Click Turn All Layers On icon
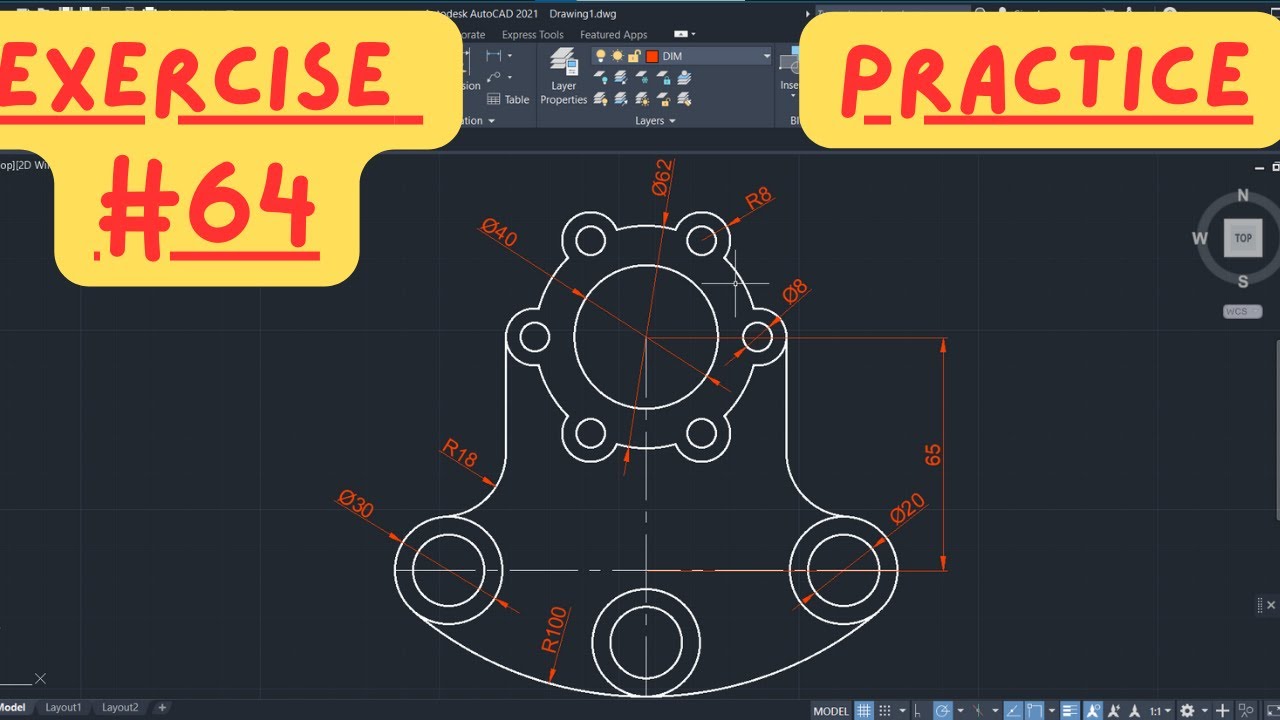The height and width of the screenshot is (720, 1280). click(601, 98)
